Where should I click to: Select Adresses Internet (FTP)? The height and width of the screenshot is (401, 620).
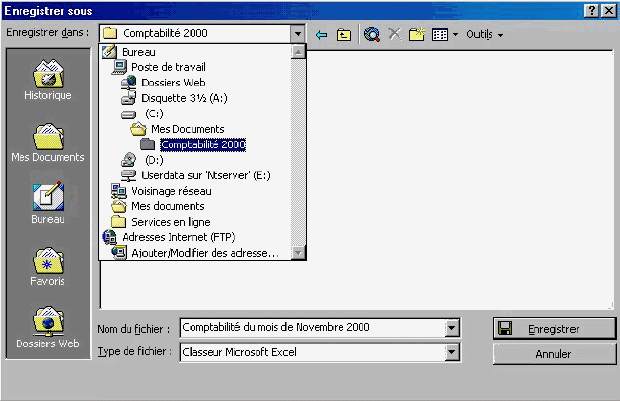[x=169, y=237]
